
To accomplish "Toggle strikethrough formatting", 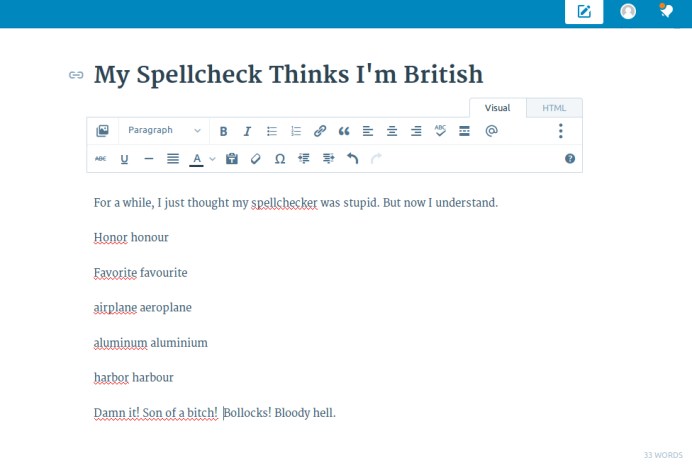I will pos(101,158).
